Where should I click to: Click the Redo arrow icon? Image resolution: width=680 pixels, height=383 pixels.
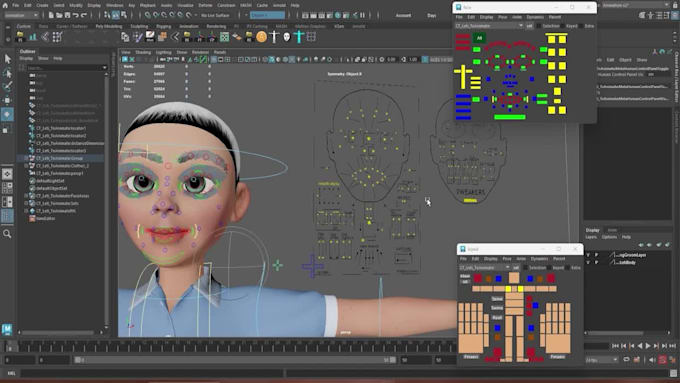84,15
